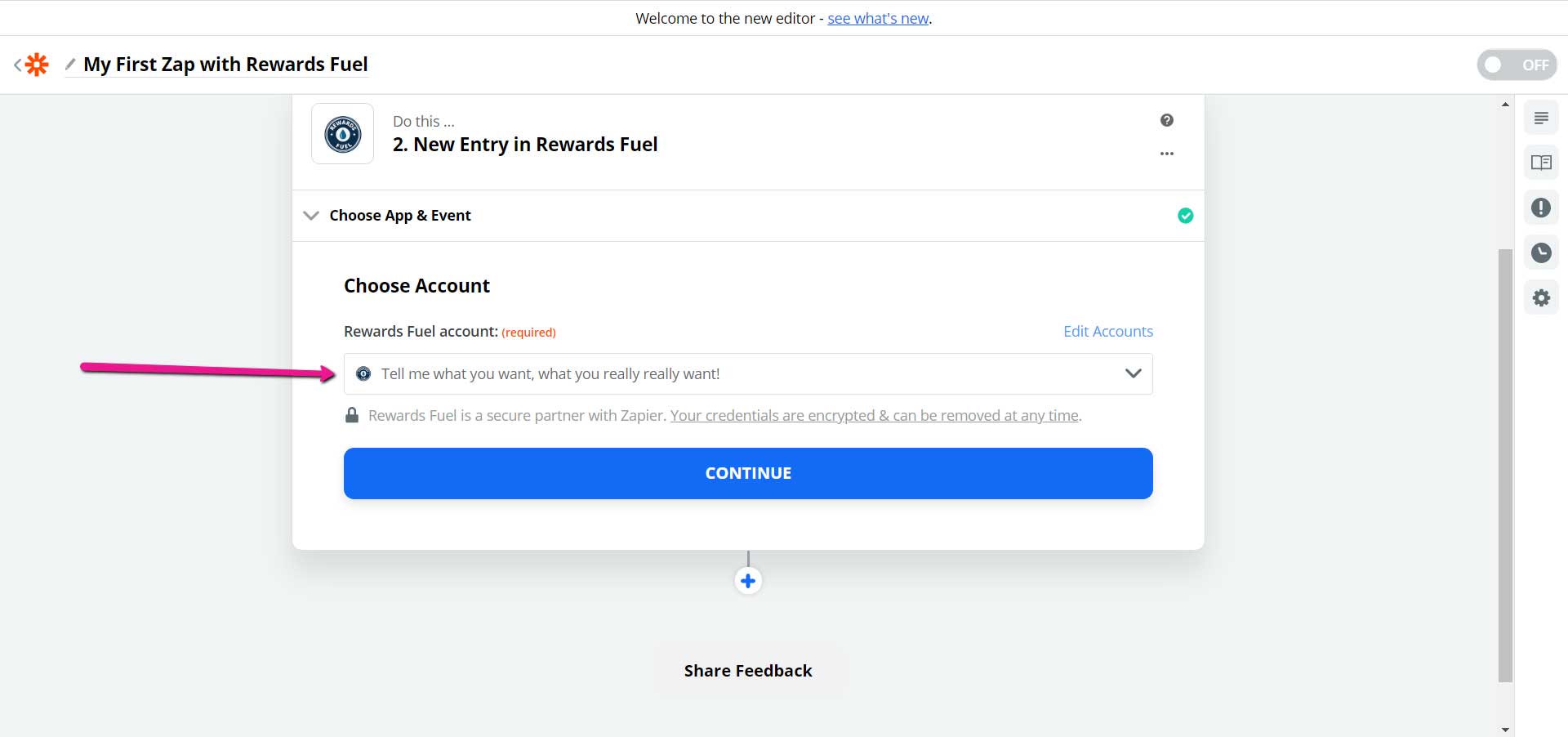Click the Zapier asterisk home logo
The height and width of the screenshot is (737, 1568).
coord(37,65)
